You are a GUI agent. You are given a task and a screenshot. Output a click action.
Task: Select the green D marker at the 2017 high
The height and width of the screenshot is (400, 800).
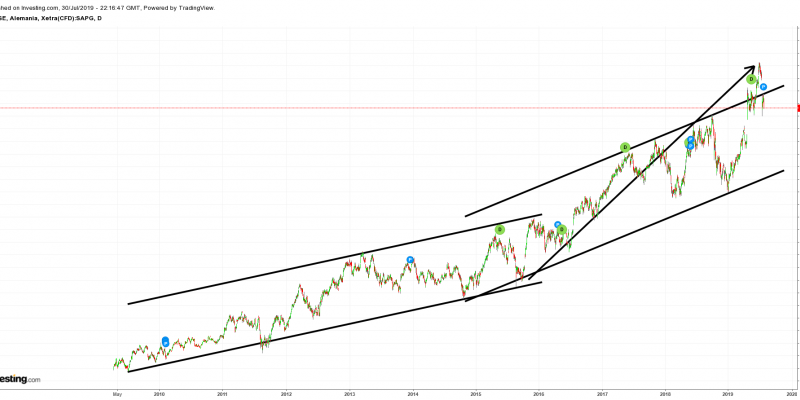pos(624,147)
